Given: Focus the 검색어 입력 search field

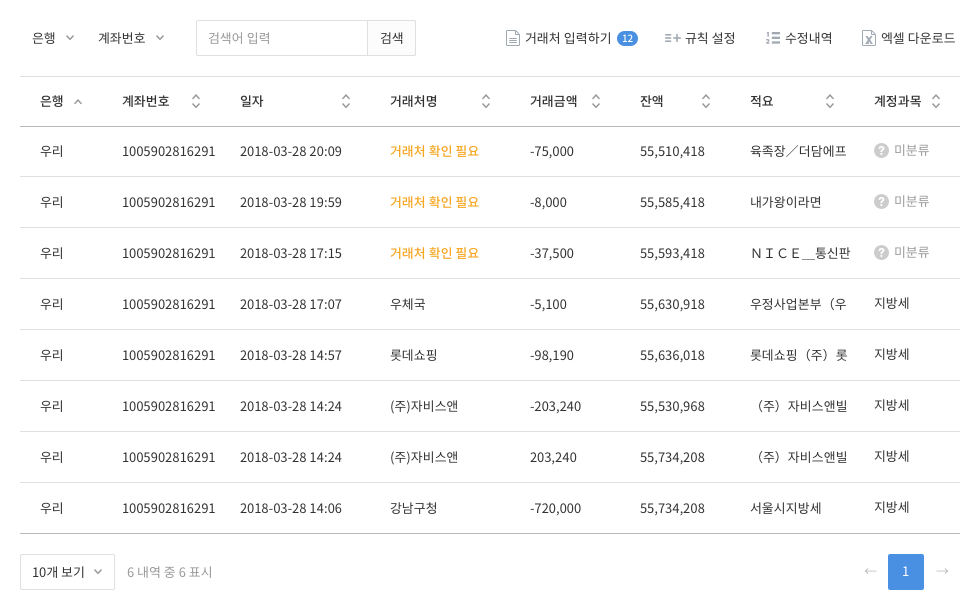Looking at the screenshot, I should click(x=282, y=38).
